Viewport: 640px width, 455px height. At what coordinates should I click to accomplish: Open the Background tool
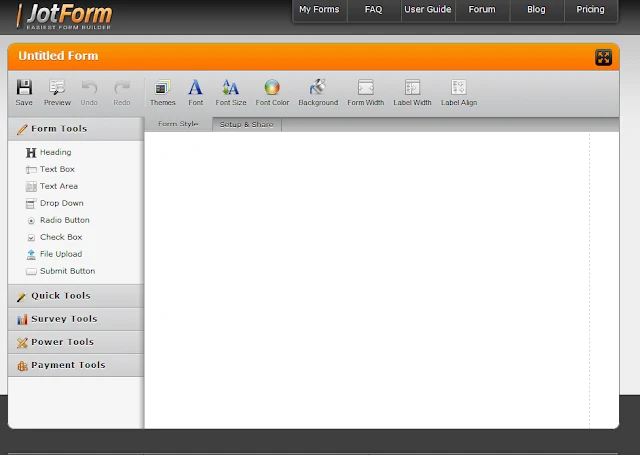(318, 88)
